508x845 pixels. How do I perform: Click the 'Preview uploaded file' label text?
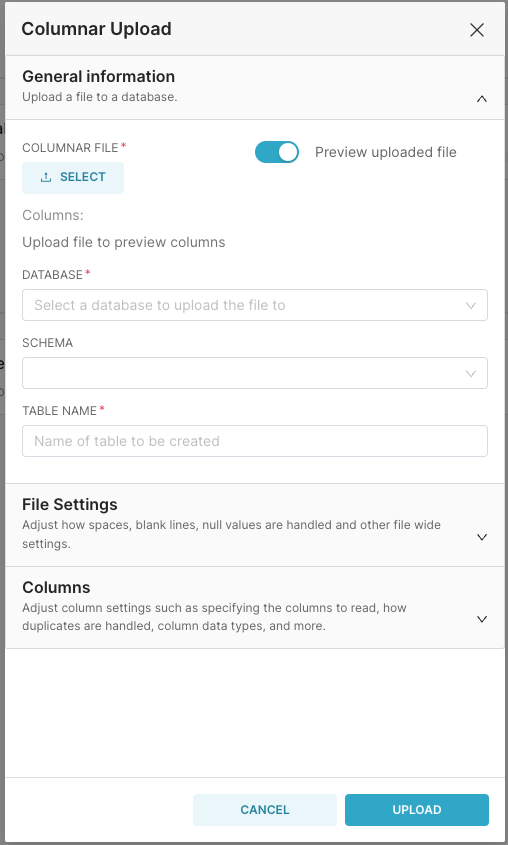tap(386, 153)
